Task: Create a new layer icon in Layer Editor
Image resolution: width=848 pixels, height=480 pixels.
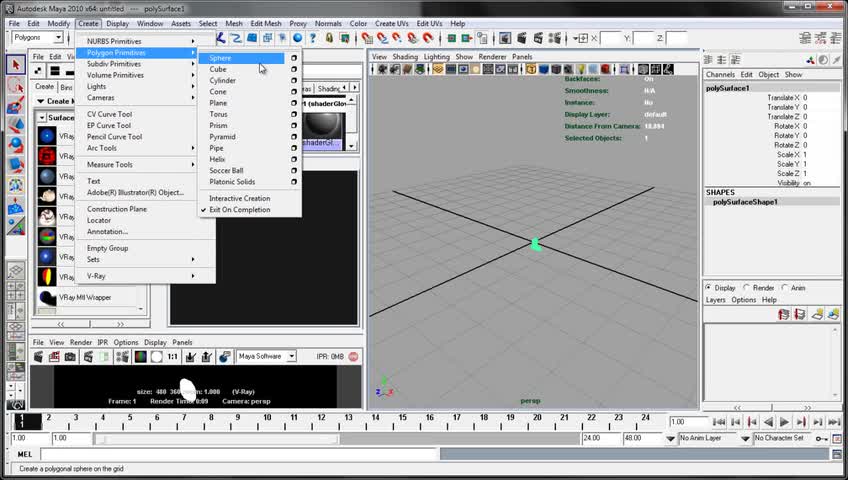Action: pos(817,314)
